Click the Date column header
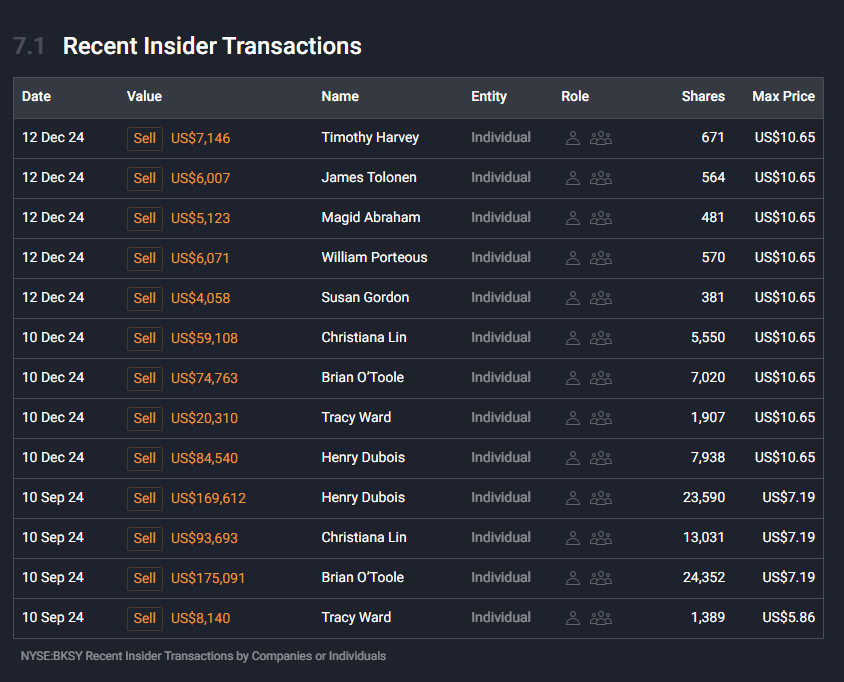The width and height of the screenshot is (844, 682). tap(36, 96)
